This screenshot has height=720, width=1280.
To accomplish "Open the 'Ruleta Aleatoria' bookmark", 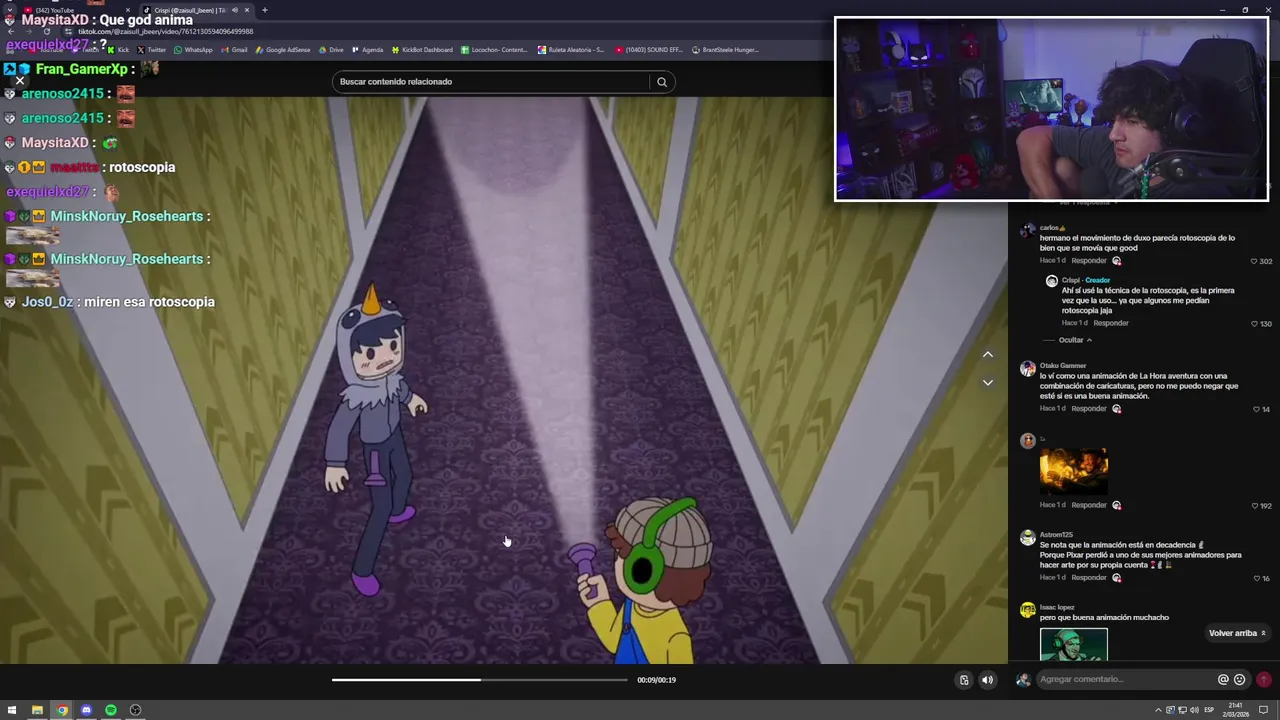I will (x=571, y=50).
